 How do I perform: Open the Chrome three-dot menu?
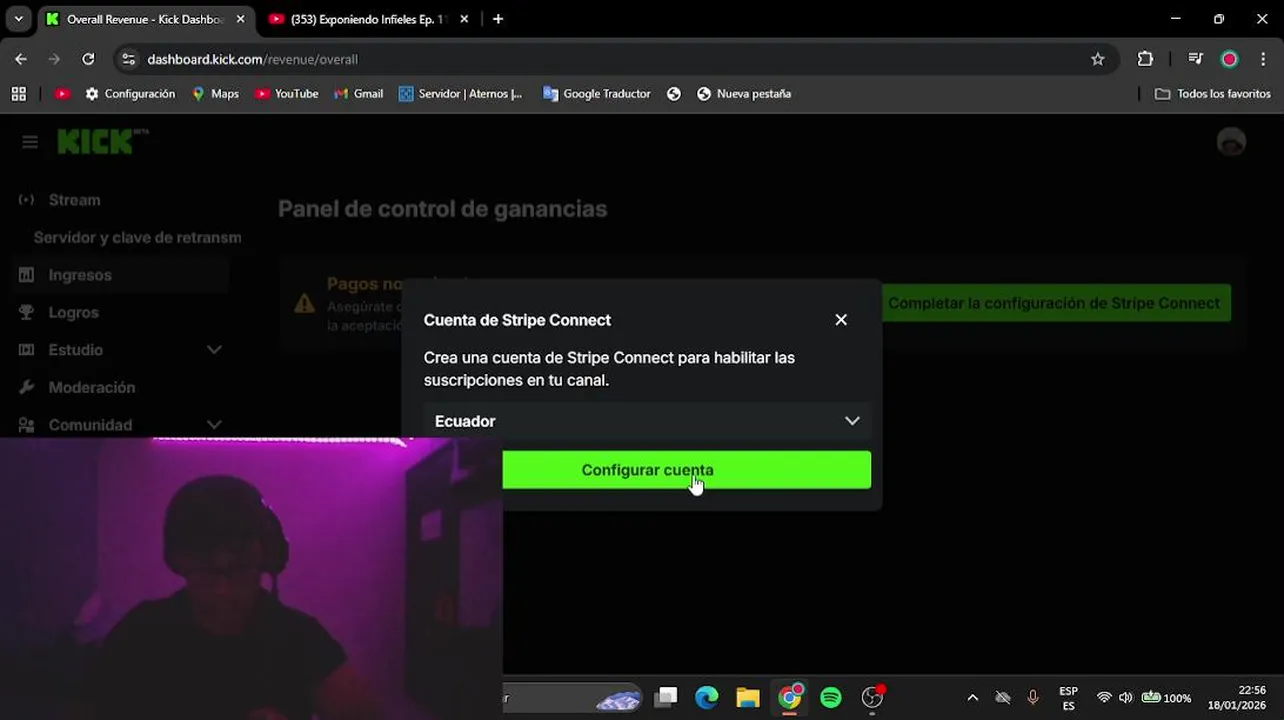tap(1264, 59)
